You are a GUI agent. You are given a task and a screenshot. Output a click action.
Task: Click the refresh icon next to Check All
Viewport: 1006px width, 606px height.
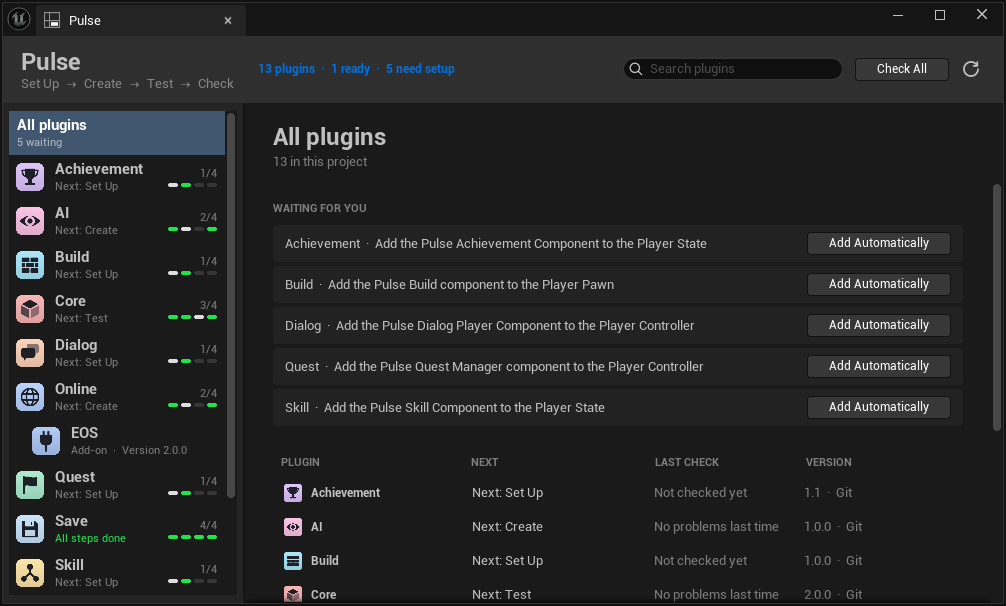[x=971, y=69]
